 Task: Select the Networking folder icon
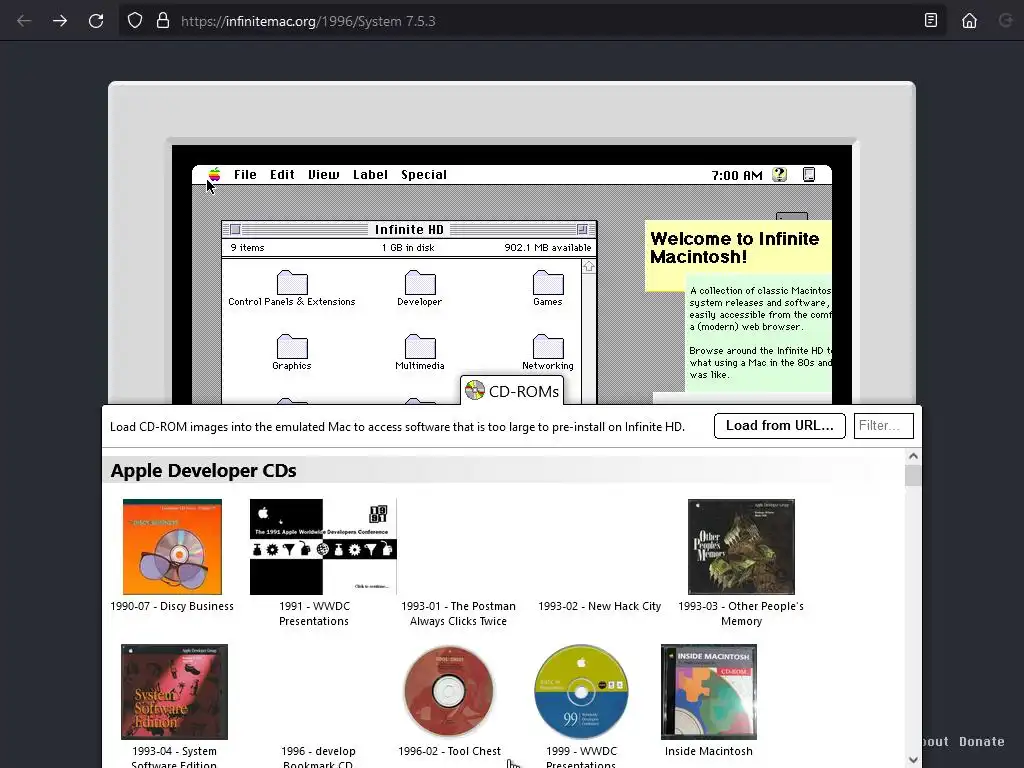[x=548, y=346]
